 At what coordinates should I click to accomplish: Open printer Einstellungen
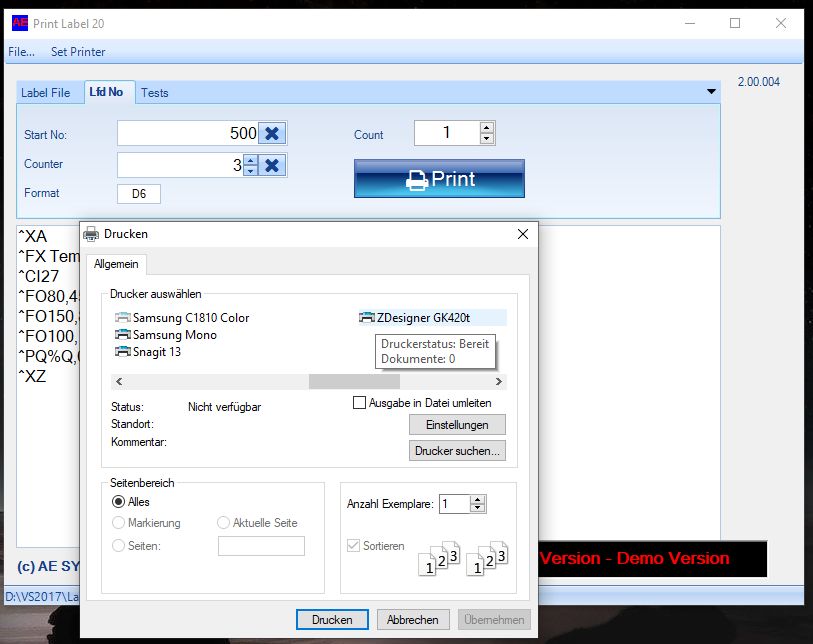(457, 425)
